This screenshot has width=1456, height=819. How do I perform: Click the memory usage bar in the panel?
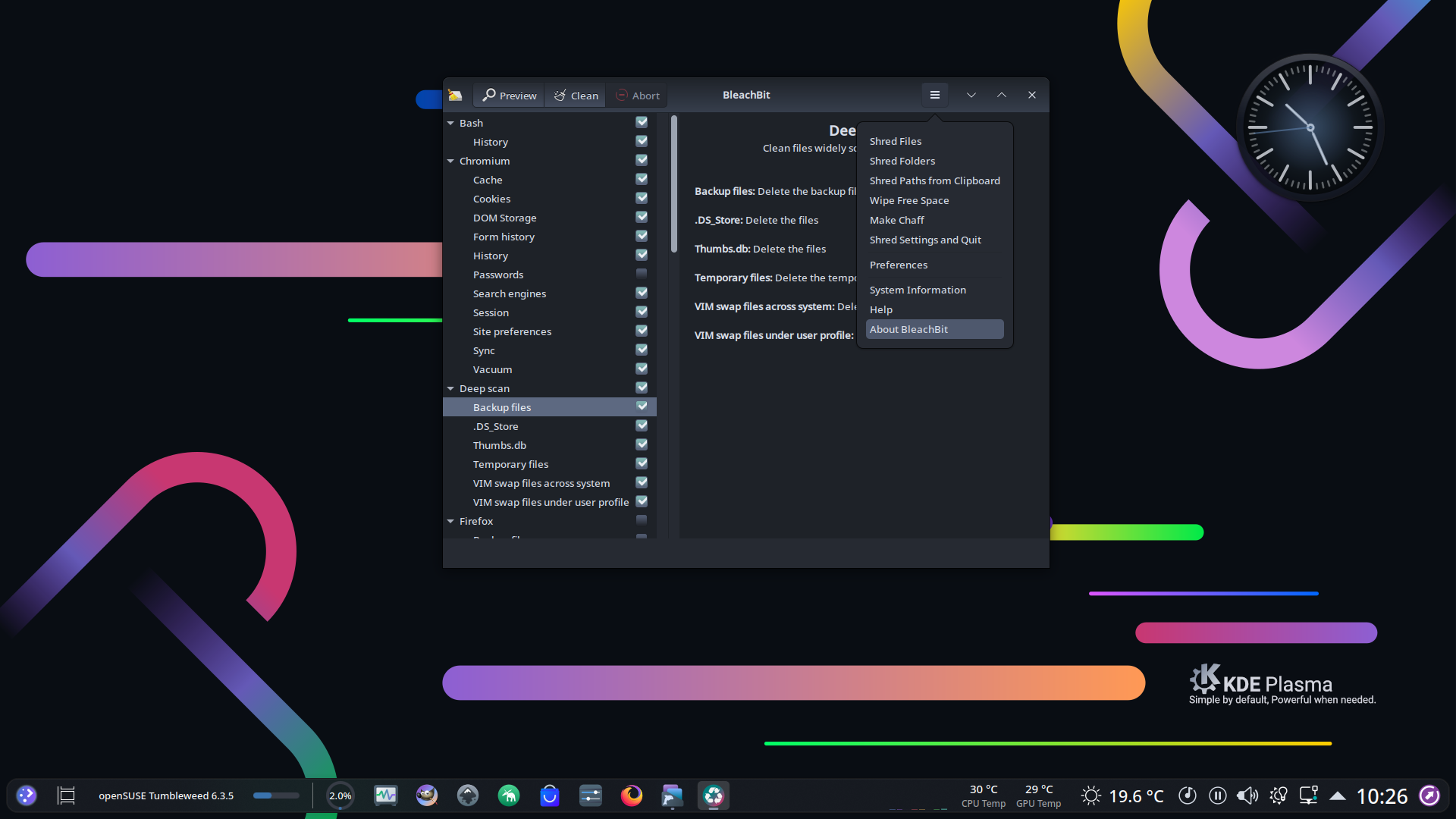[x=276, y=795]
